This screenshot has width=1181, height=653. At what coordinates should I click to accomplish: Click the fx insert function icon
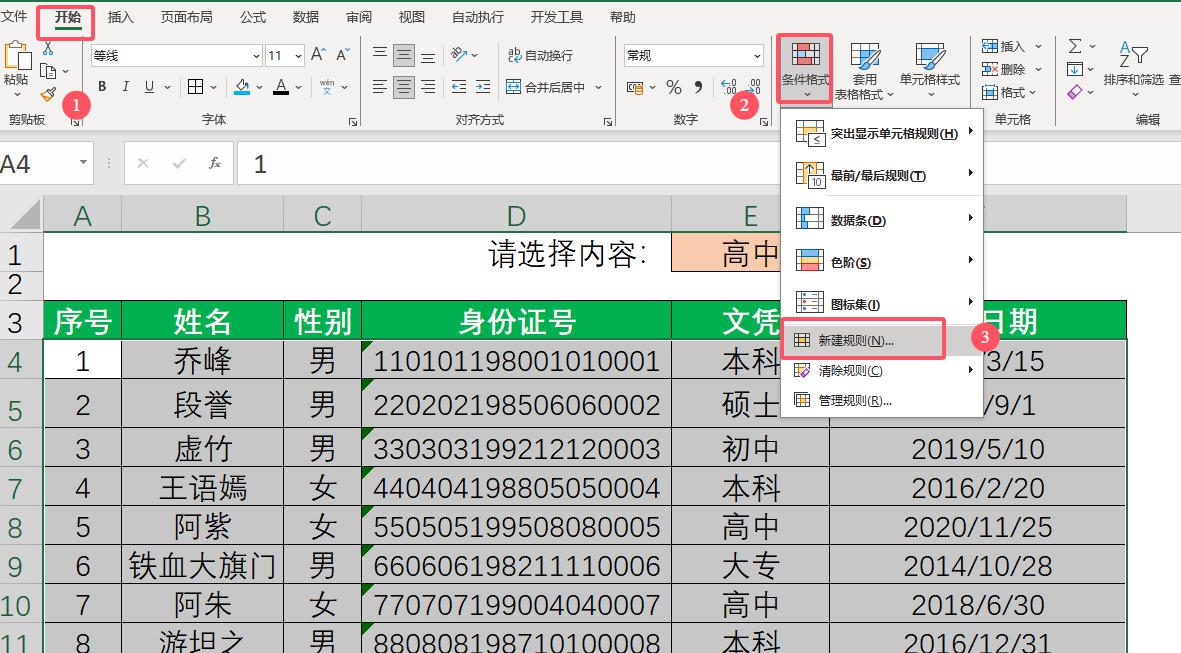coord(215,163)
